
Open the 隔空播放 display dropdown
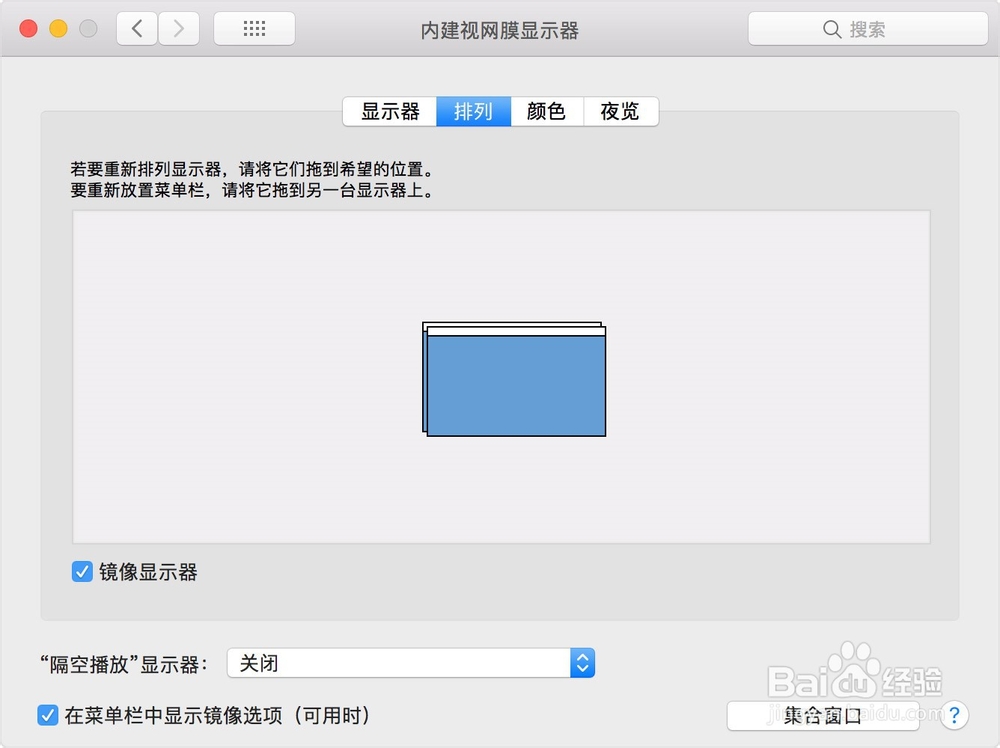(x=411, y=663)
